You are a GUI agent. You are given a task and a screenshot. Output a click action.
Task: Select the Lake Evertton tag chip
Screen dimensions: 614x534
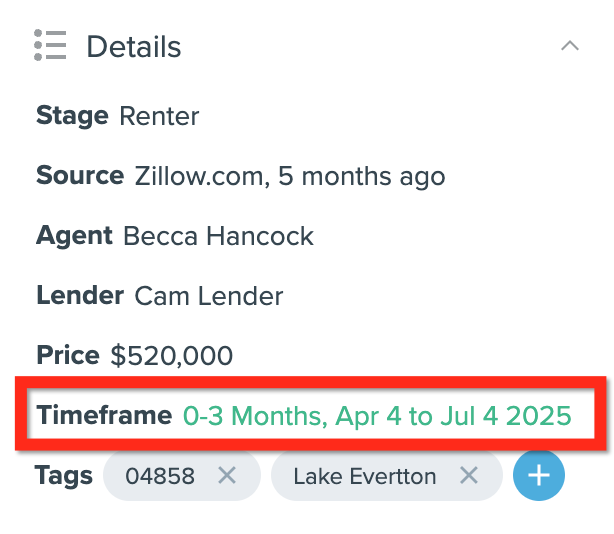point(387,476)
